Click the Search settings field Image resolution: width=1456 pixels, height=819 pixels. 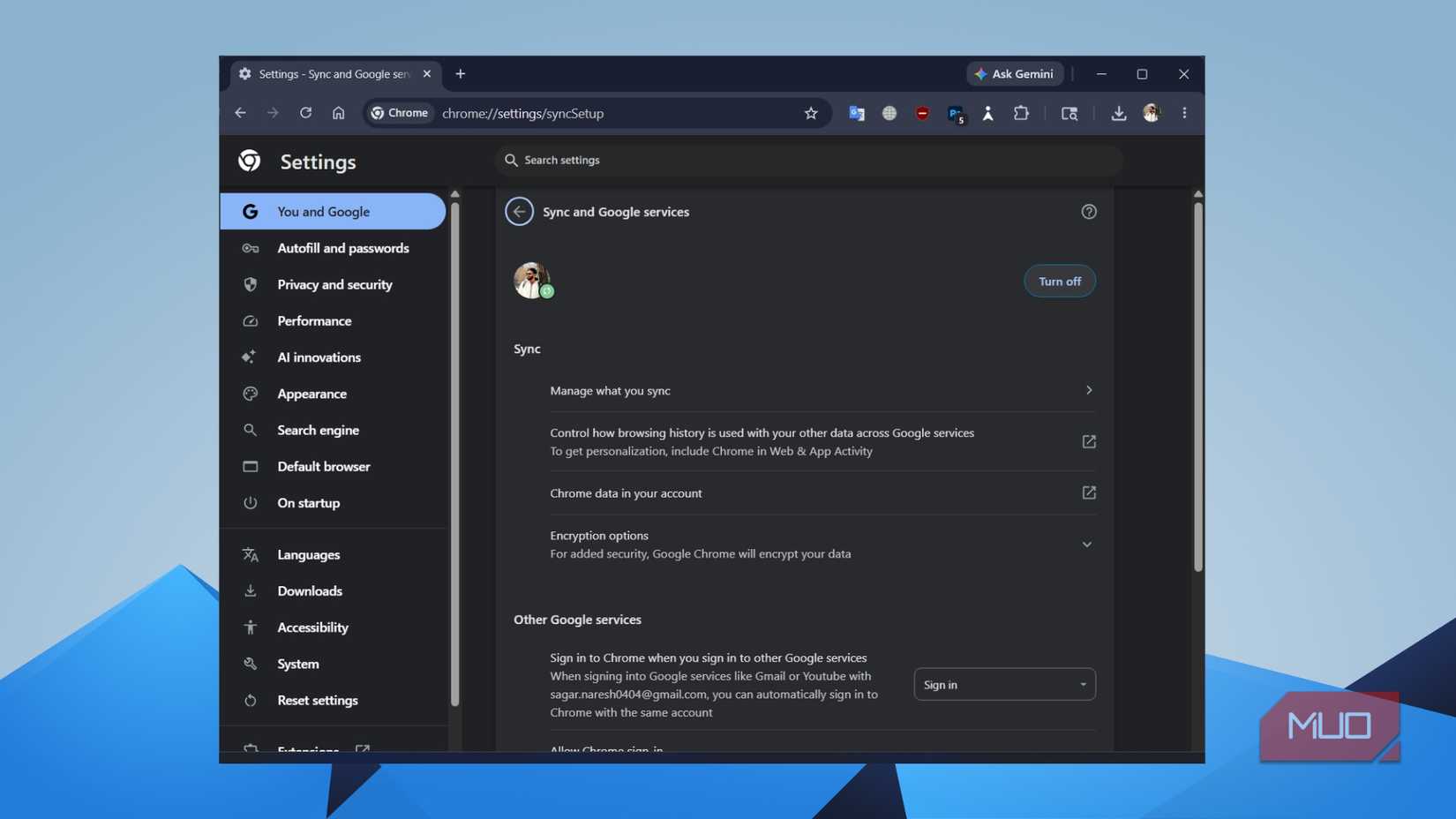coord(808,160)
